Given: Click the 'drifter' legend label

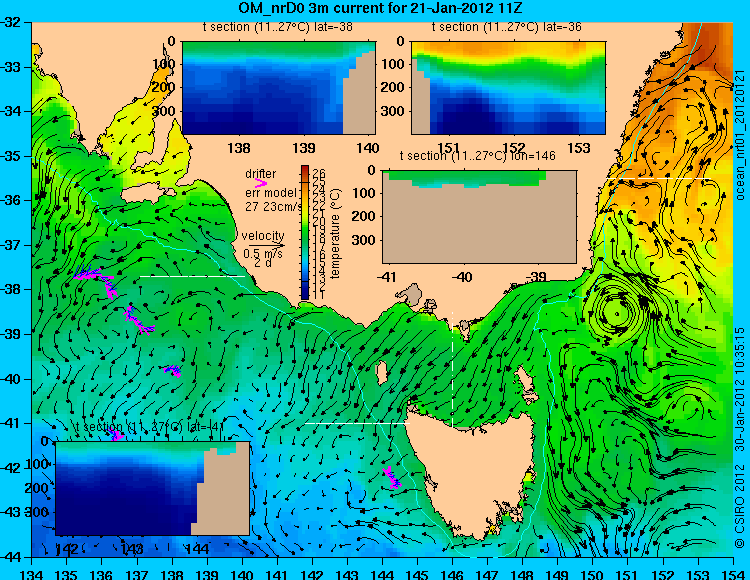Looking at the screenshot, I should click(x=261, y=174).
